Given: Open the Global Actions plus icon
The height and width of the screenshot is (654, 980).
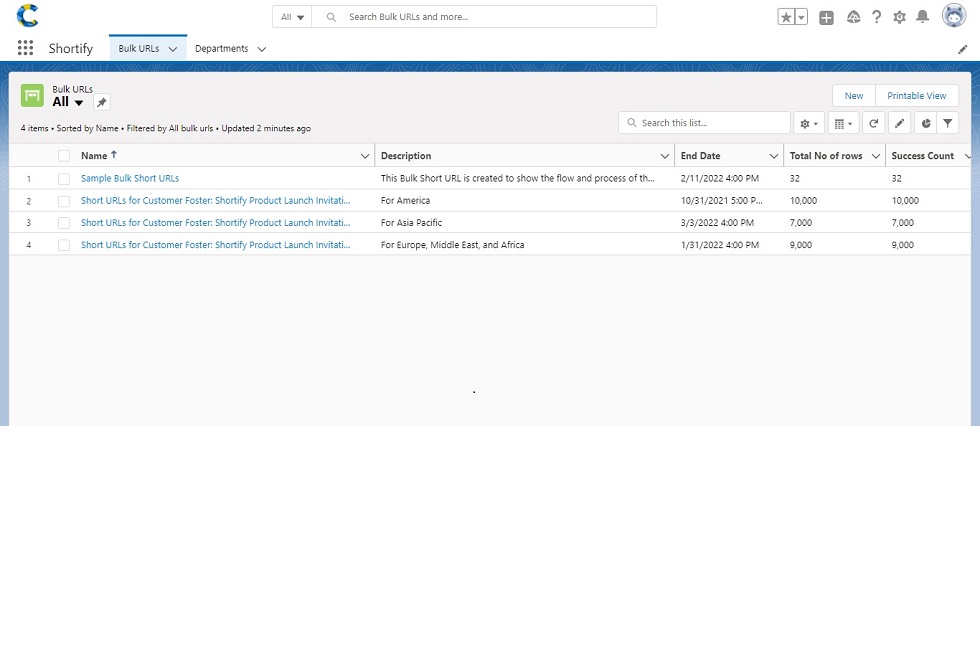Looking at the screenshot, I should tap(826, 17).
